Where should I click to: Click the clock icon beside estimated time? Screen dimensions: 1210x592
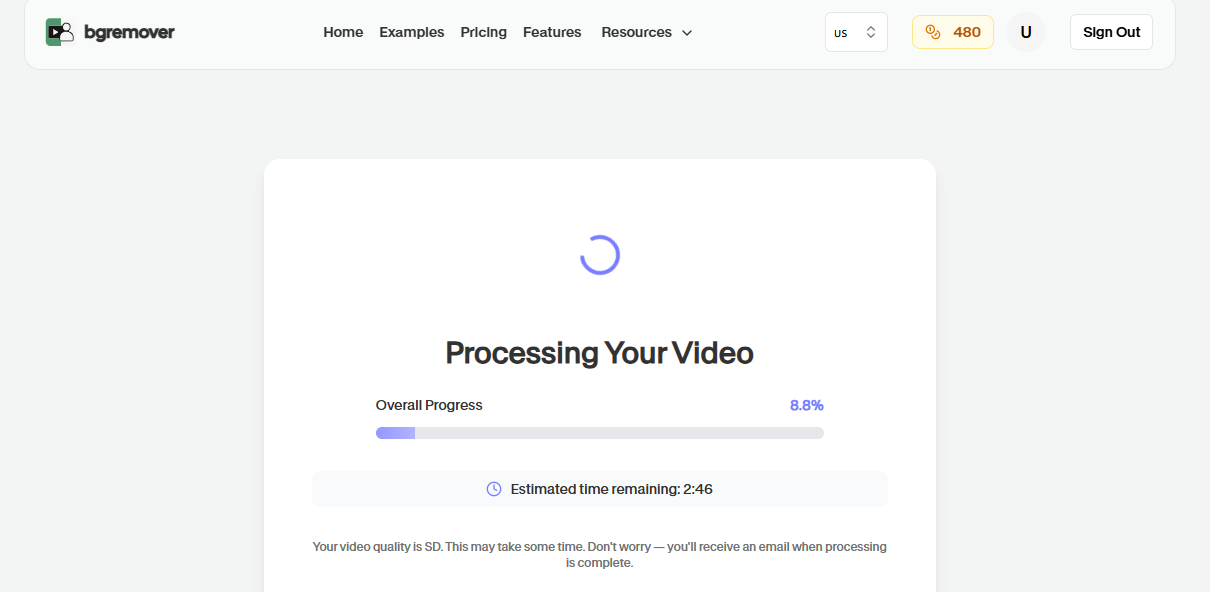point(492,488)
